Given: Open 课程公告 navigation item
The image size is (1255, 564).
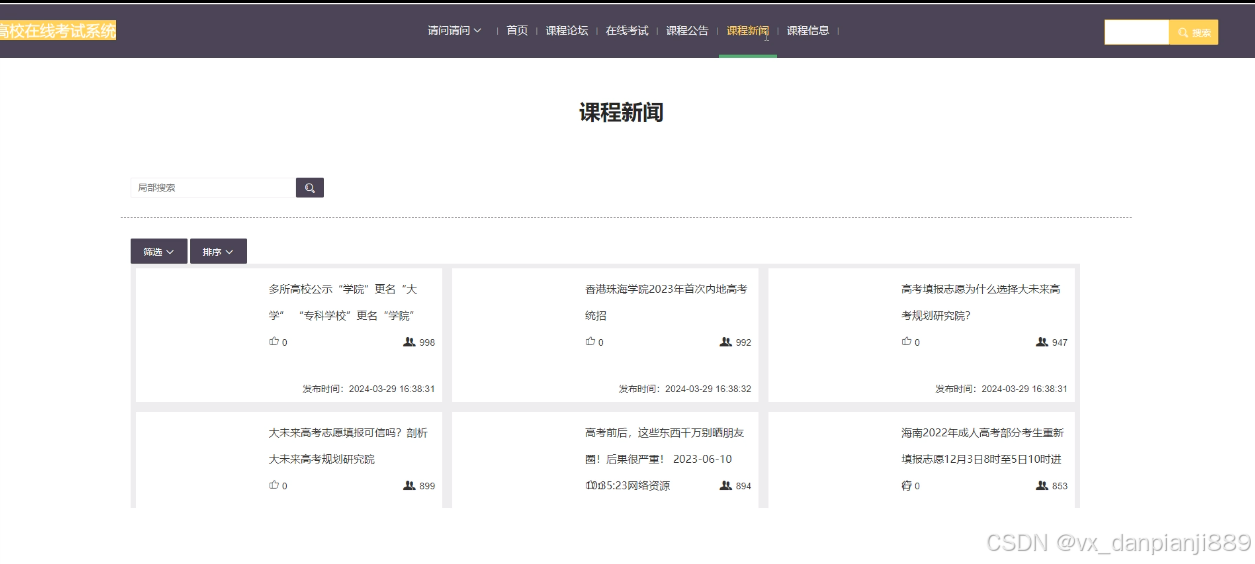Looking at the screenshot, I should coord(687,31).
